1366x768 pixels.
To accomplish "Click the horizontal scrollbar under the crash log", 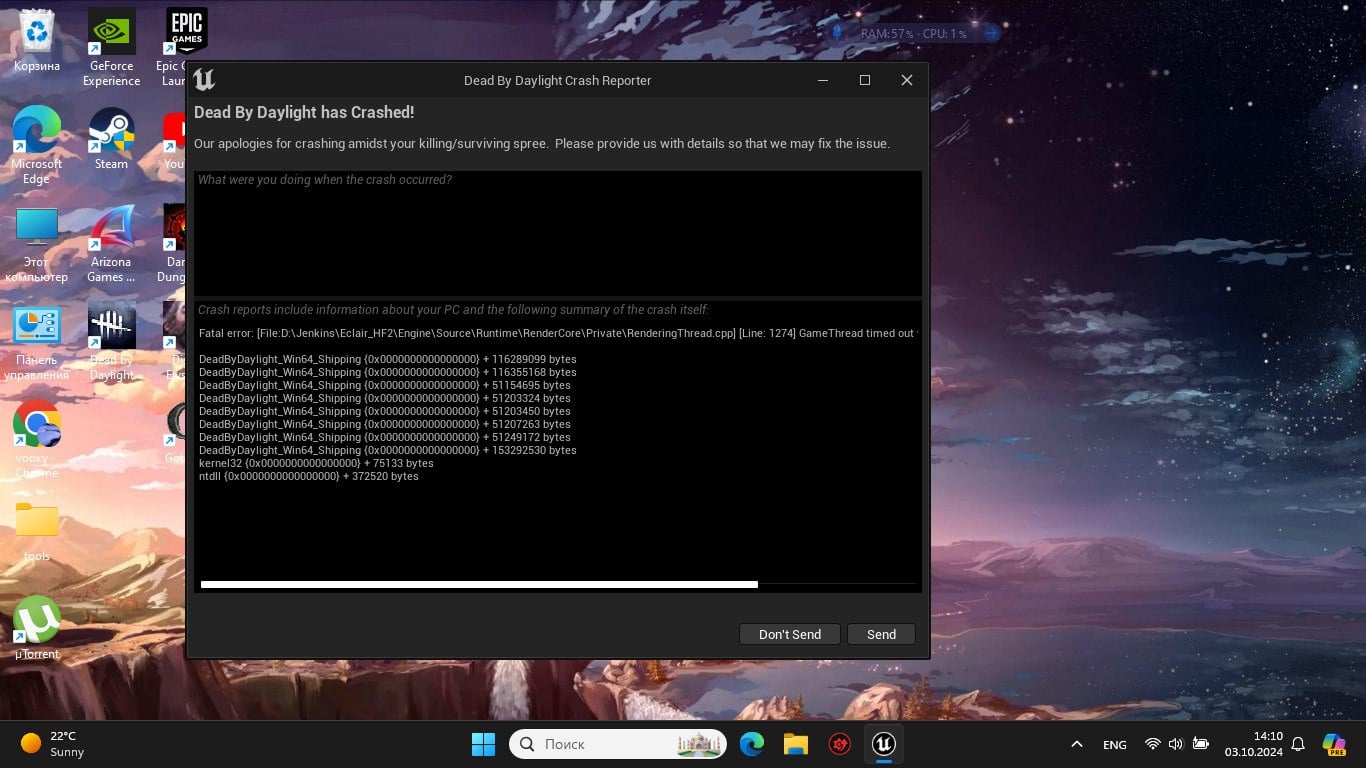I will pos(479,584).
